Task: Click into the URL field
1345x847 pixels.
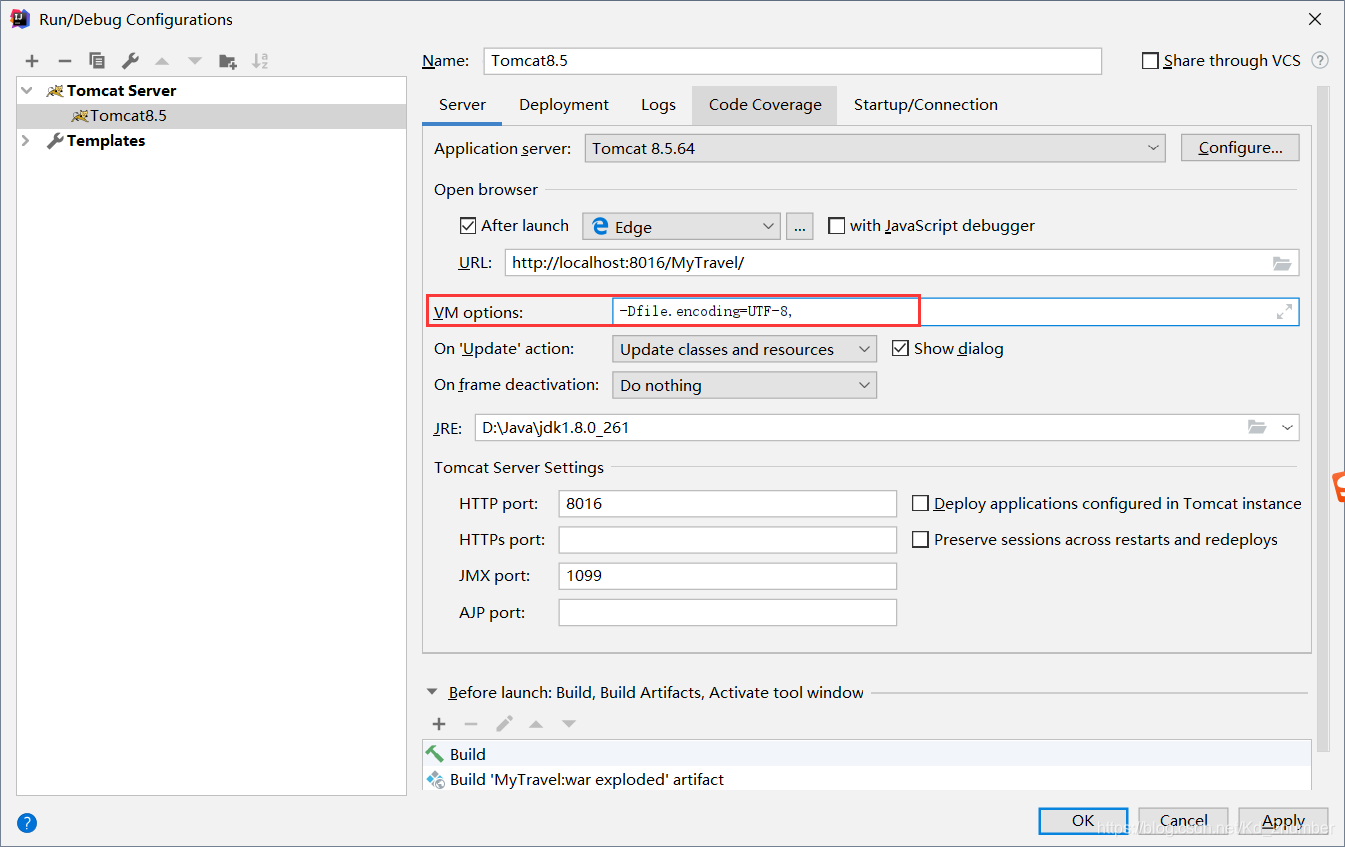Action: click(x=902, y=263)
